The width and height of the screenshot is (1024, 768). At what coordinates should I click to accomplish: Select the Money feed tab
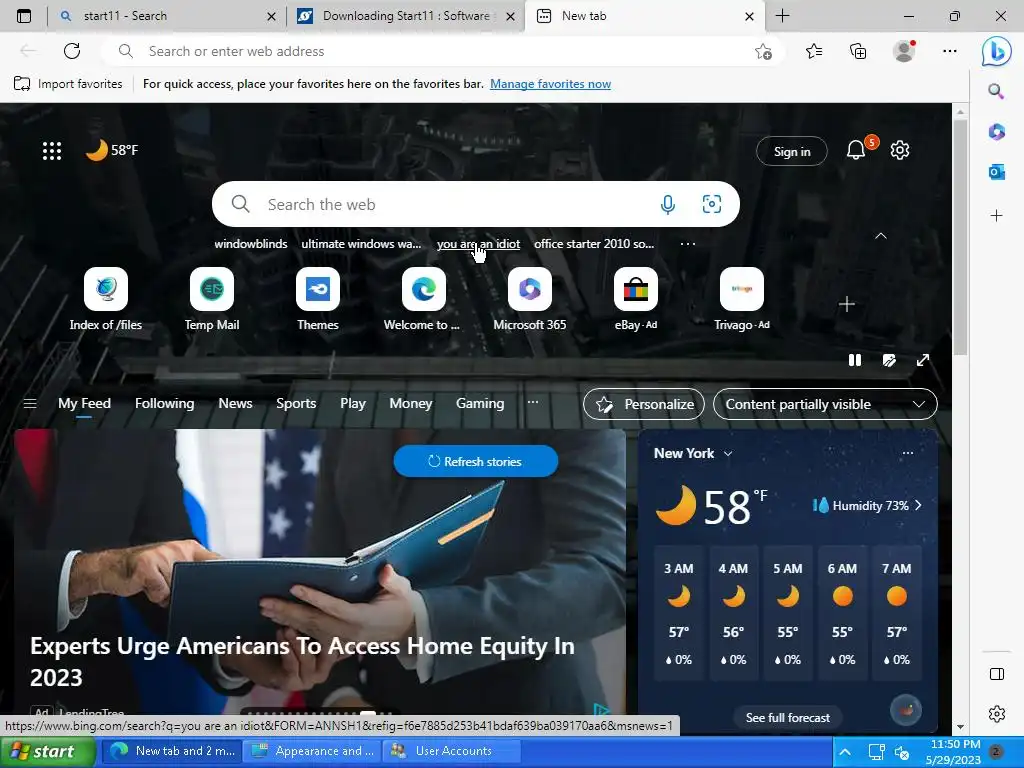(411, 404)
